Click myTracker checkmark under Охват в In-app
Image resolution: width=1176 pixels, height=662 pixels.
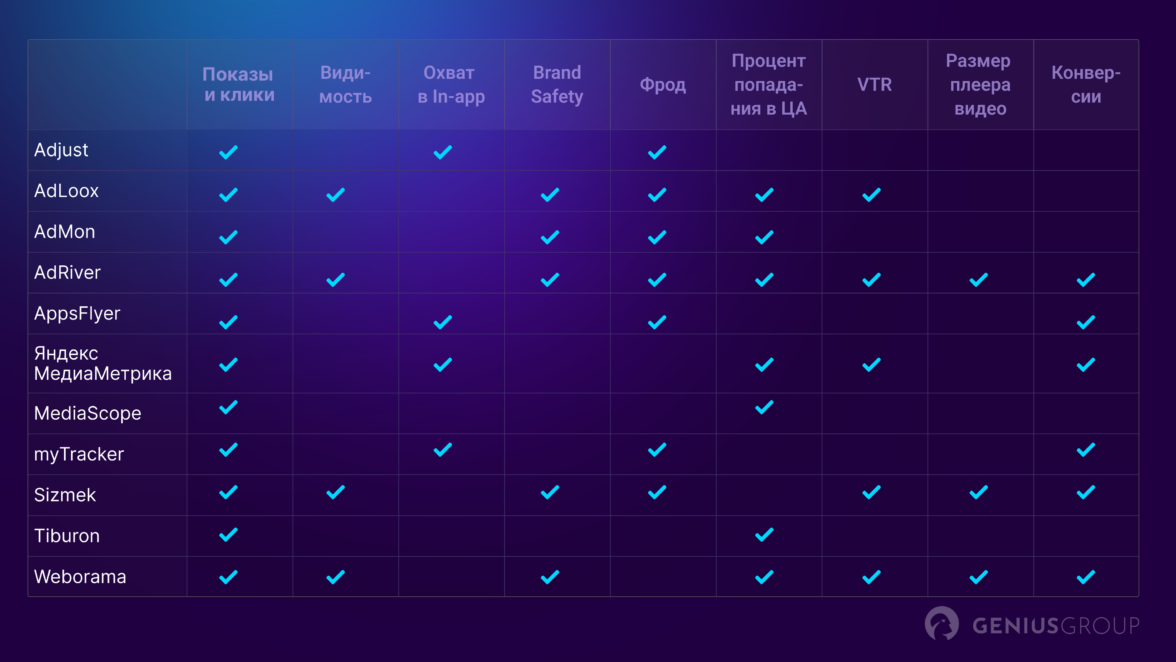(442, 450)
